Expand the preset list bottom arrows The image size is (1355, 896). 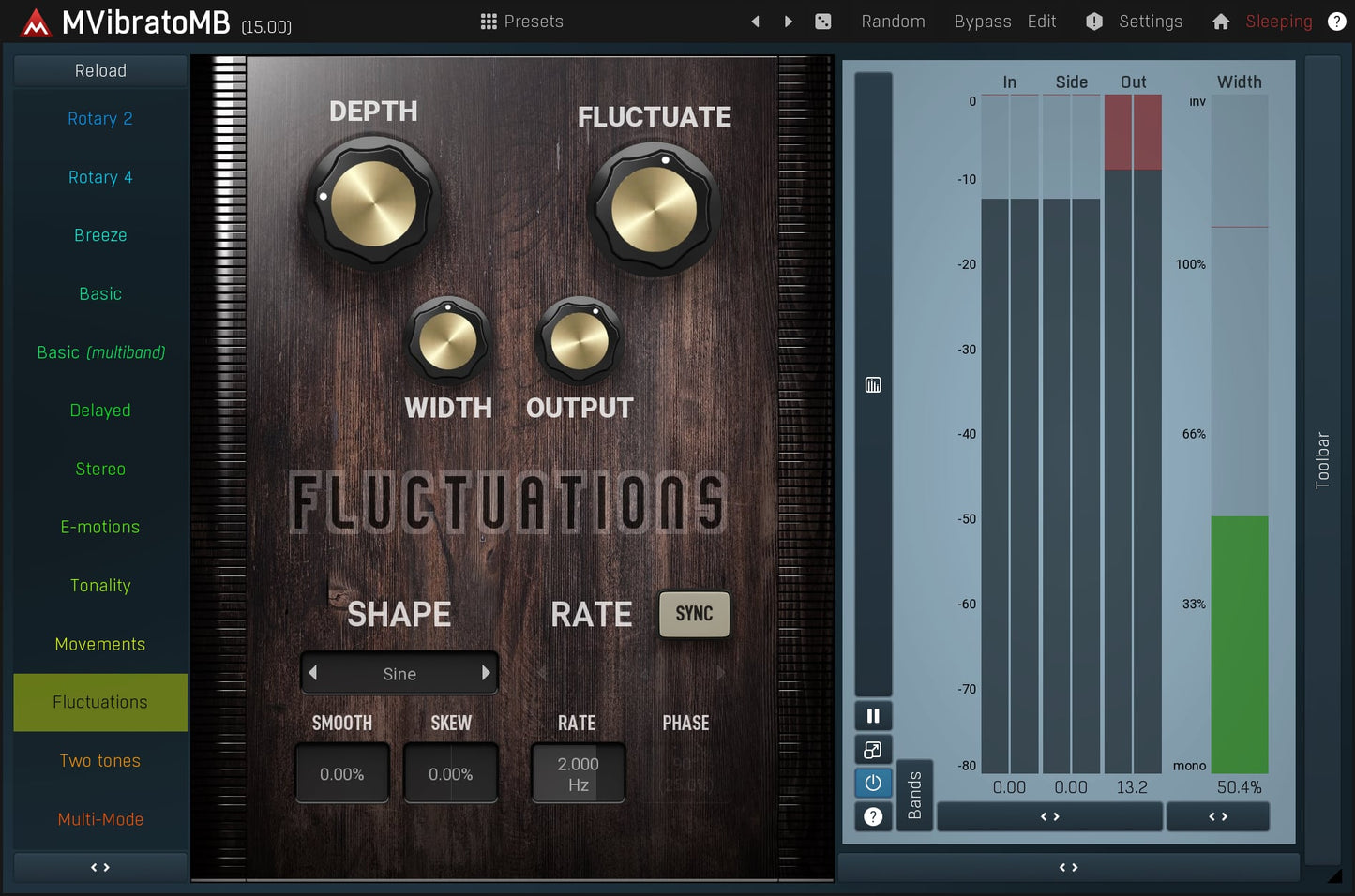(100, 868)
